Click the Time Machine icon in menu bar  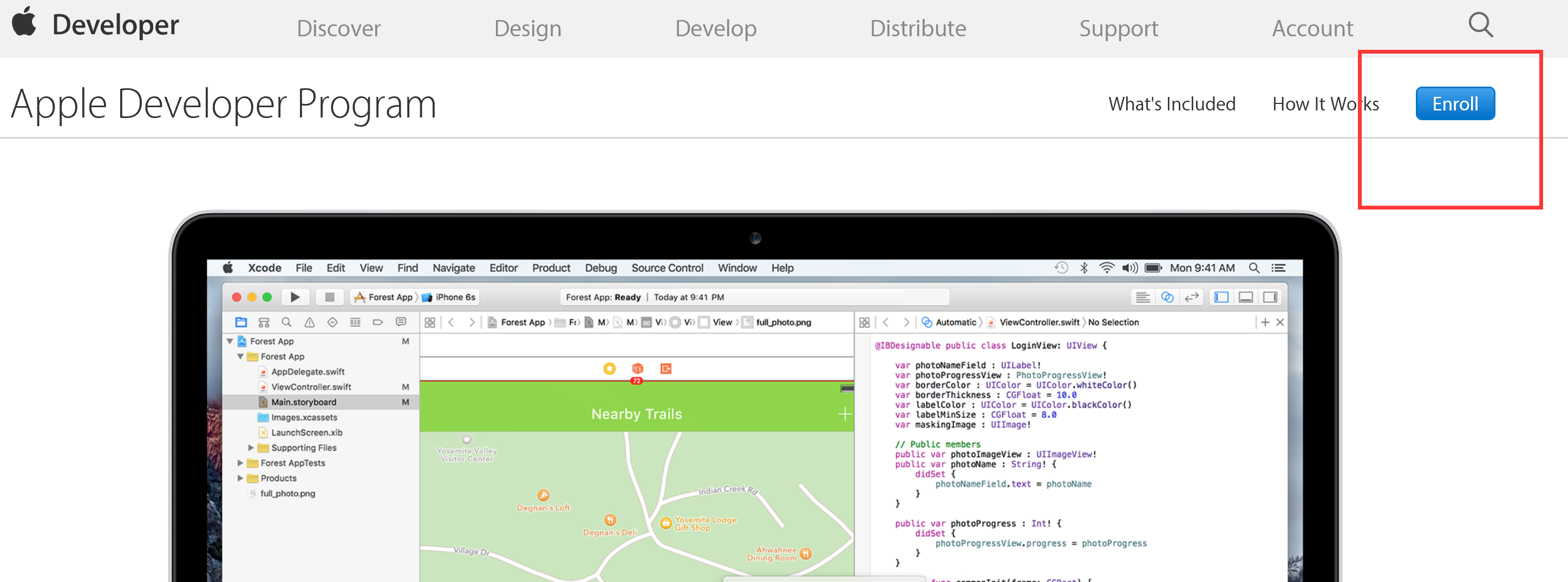[x=1061, y=268]
